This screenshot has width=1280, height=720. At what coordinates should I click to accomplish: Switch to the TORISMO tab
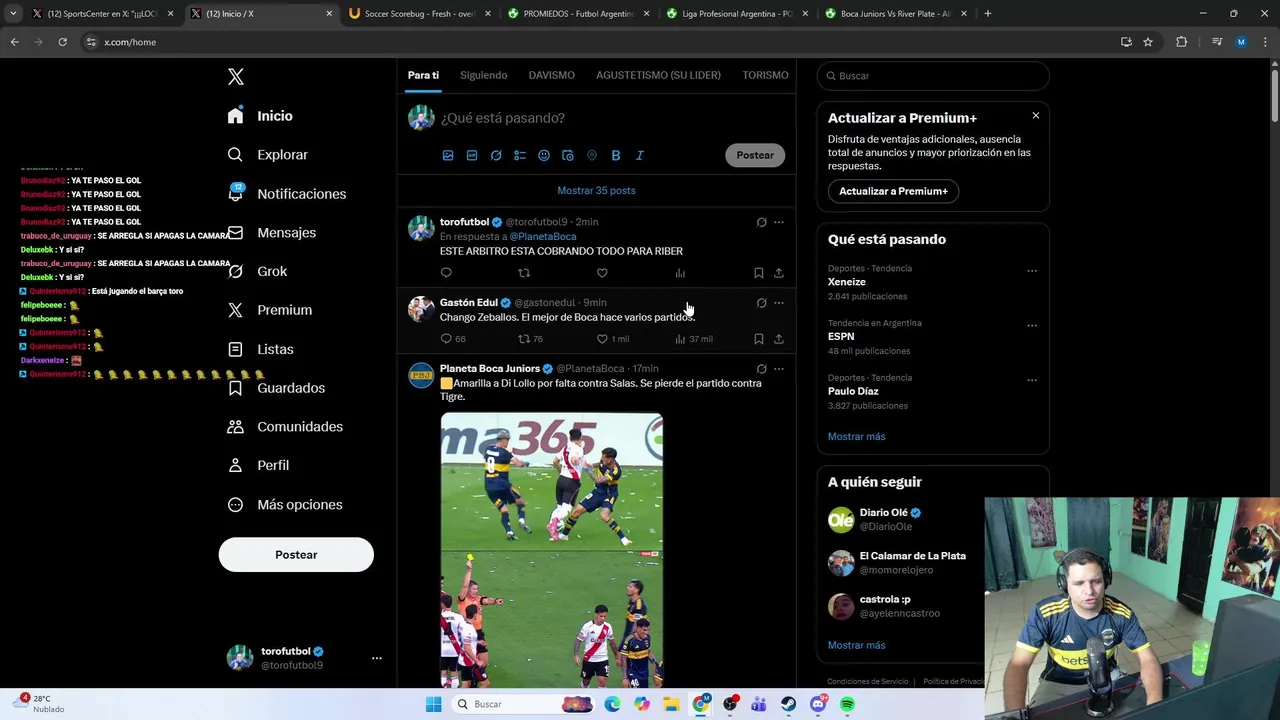pos(765,75)
